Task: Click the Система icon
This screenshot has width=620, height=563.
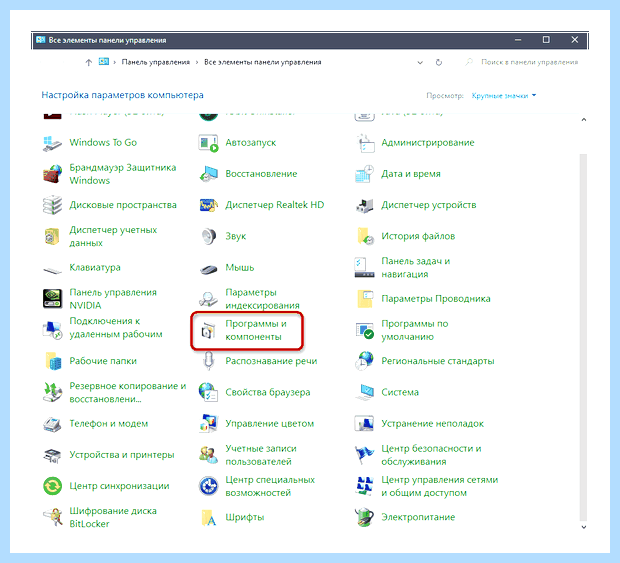Action: pos(365,392)
